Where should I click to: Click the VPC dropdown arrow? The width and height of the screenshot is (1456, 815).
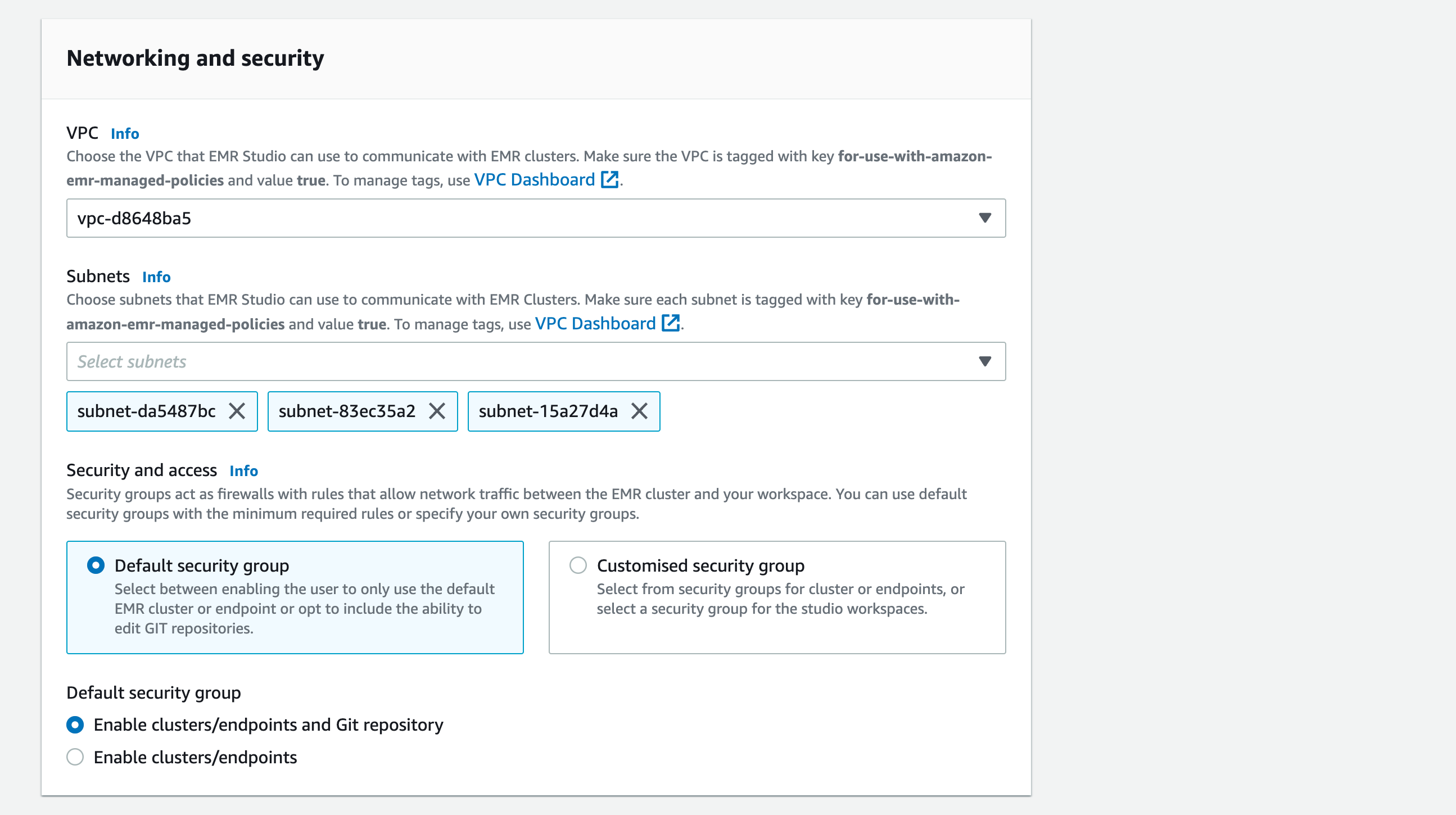tap(984, 218)
